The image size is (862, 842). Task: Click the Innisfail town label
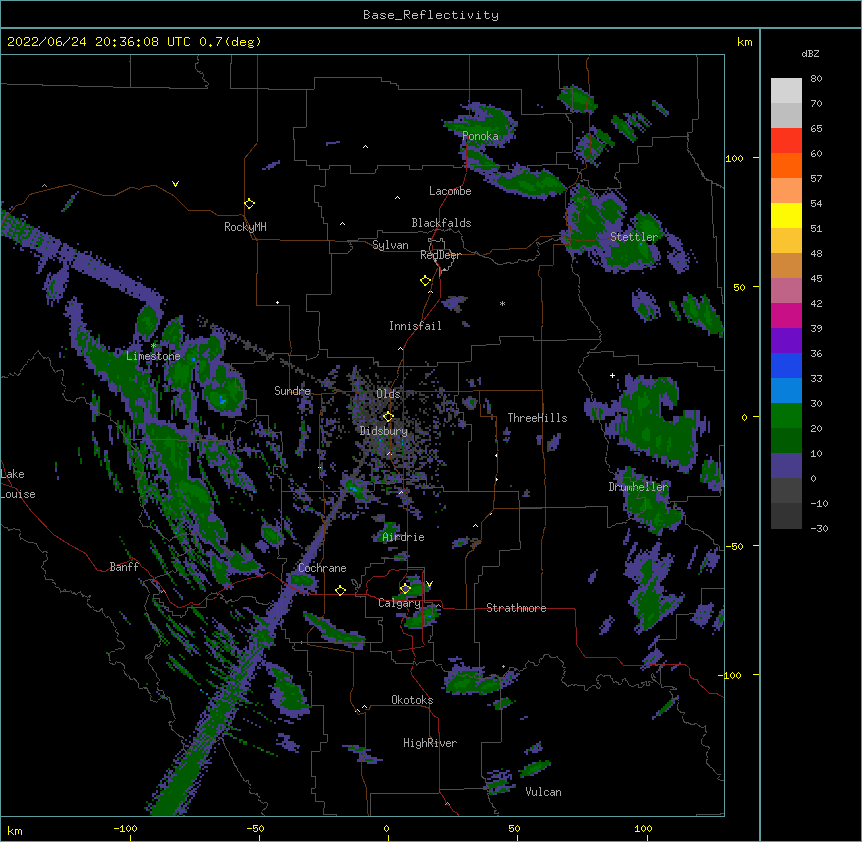(415, 326)
